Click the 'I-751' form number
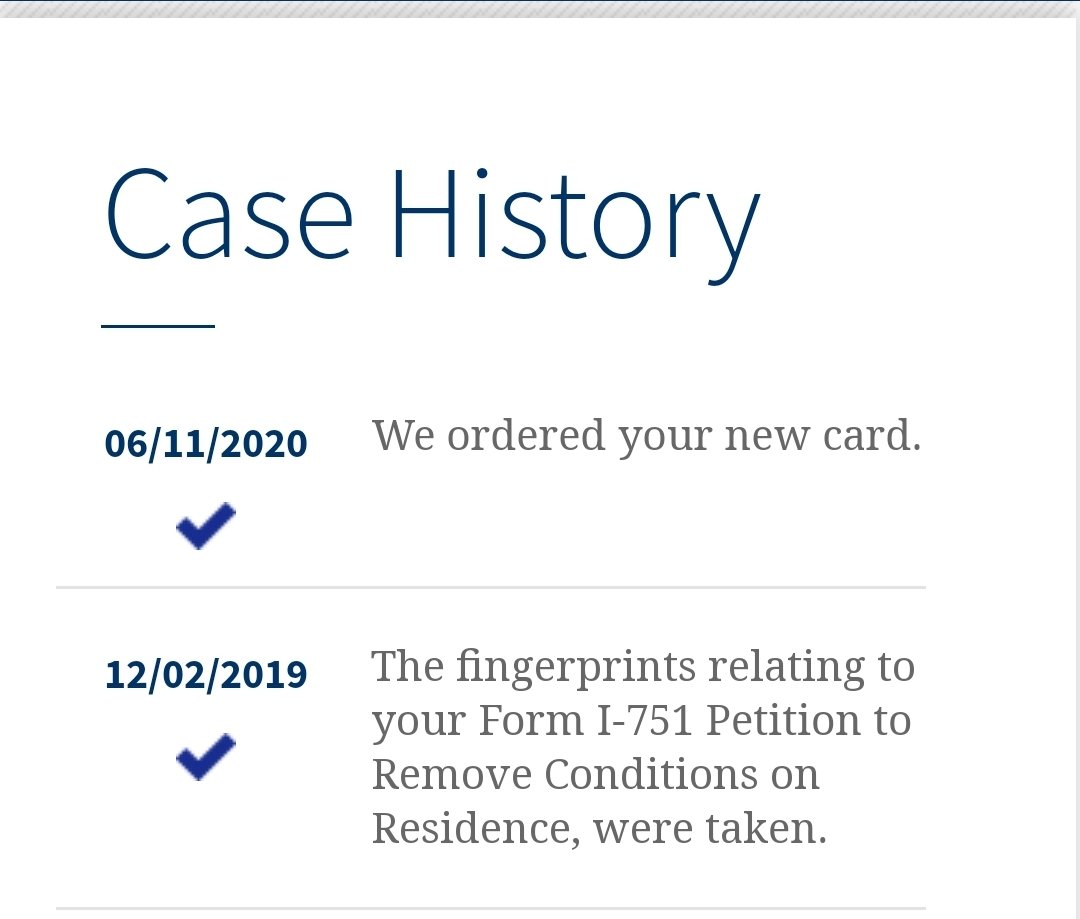This screenshot has height=919, width=1080. tap(644, 720)
